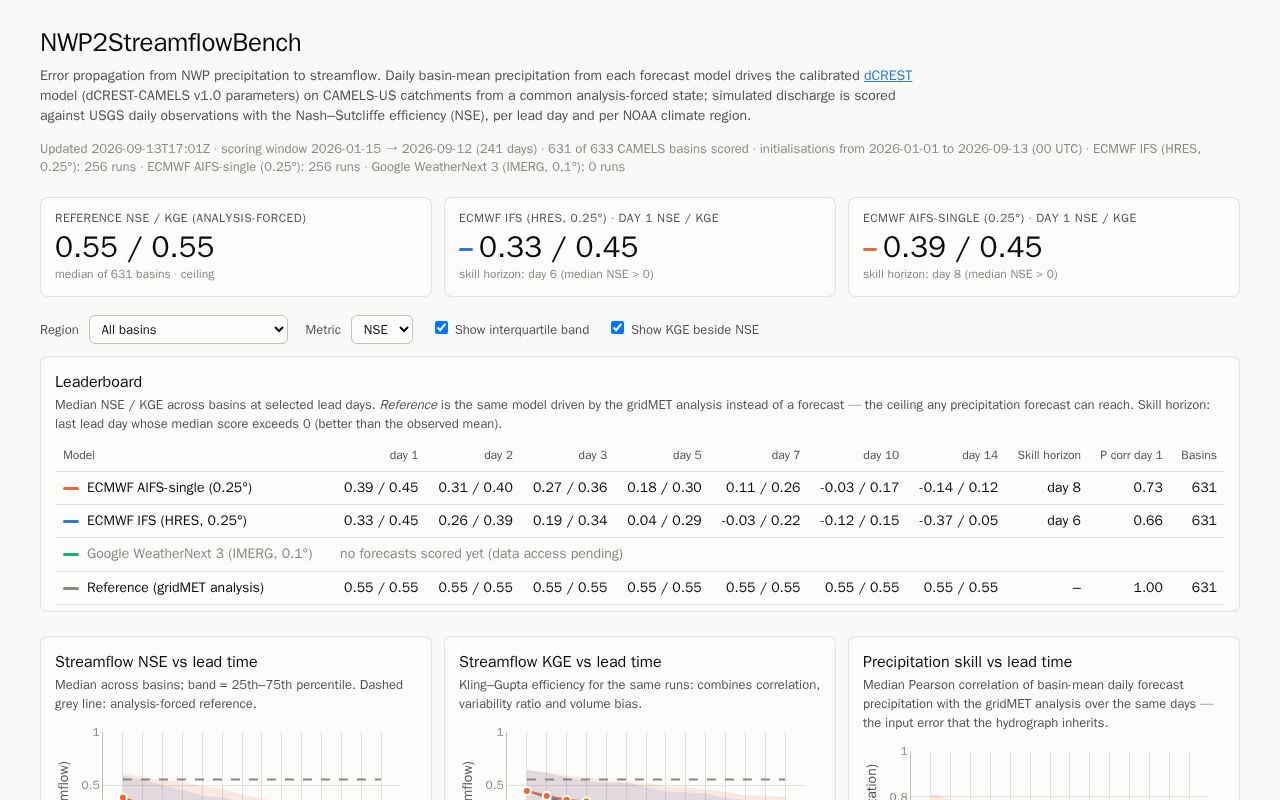The image size is (1280, 800).
Task: Toggle Show interquartile band checkbox
Action: pos(441,328)
